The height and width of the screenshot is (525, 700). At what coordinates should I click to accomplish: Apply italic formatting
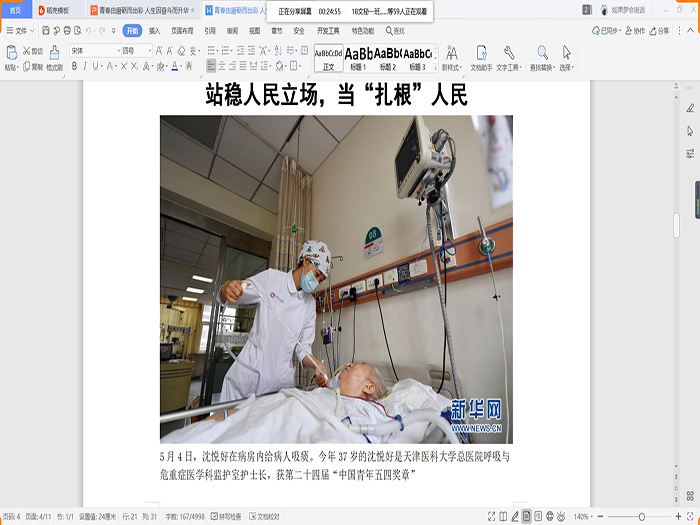tap(86, 67)
